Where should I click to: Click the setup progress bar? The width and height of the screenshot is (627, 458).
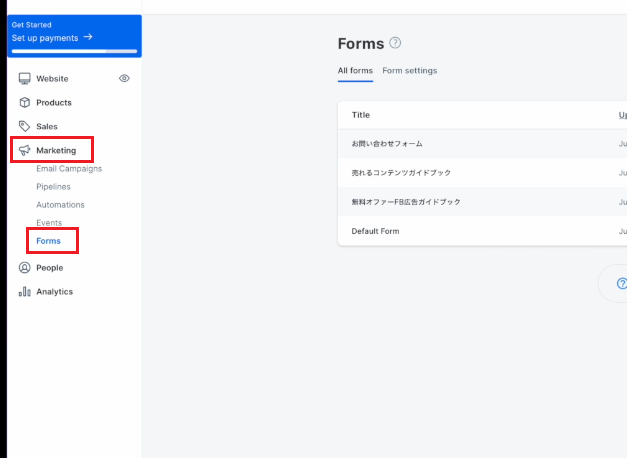point(74,51)
